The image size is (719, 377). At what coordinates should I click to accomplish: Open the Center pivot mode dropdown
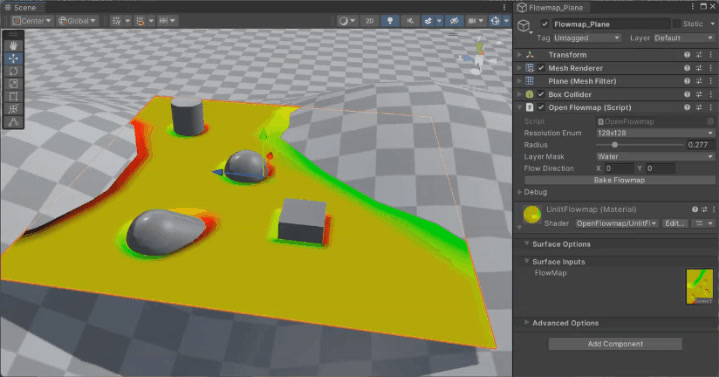(32, 21)
